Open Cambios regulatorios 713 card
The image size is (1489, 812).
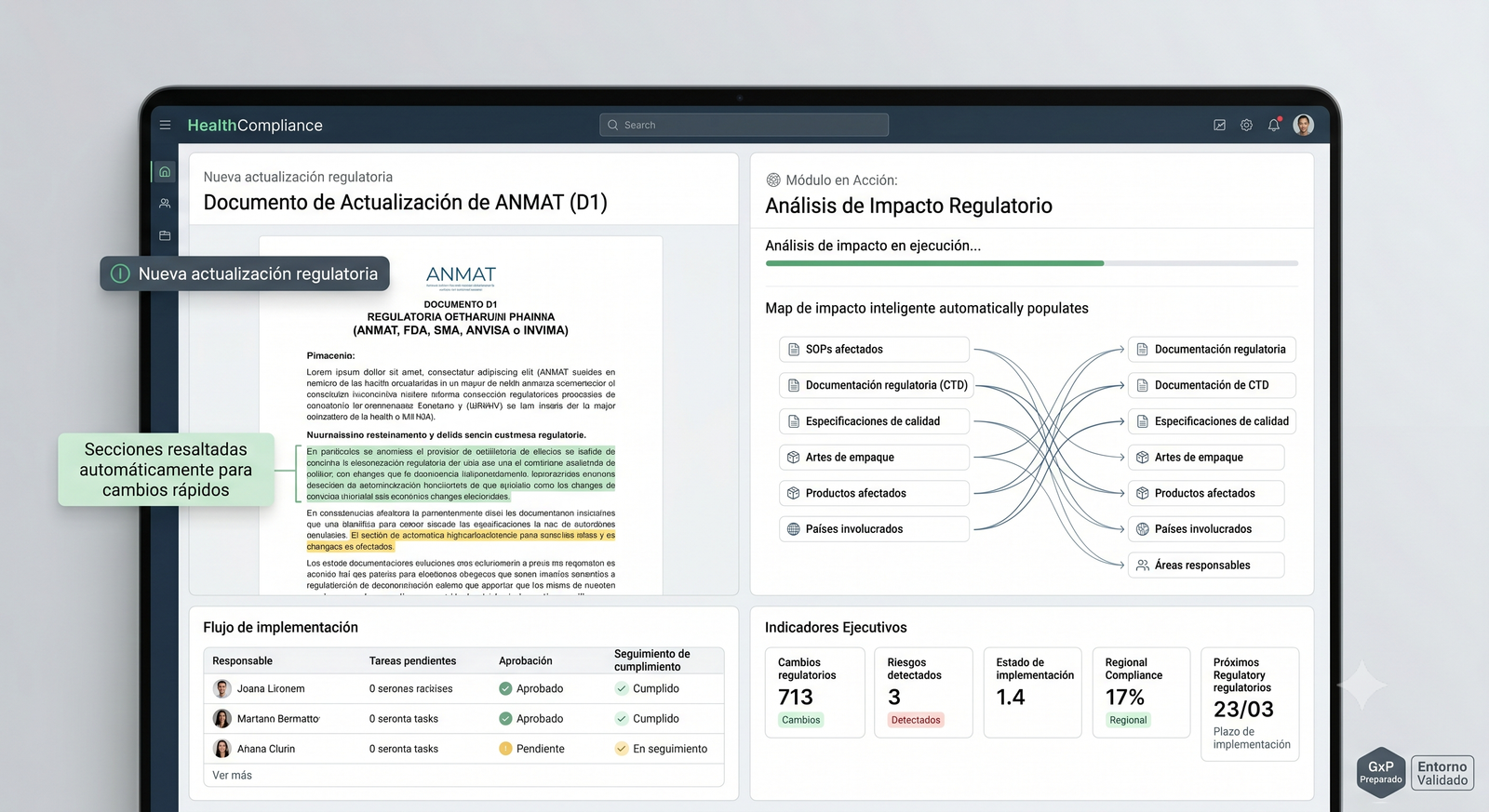point(814,693)
